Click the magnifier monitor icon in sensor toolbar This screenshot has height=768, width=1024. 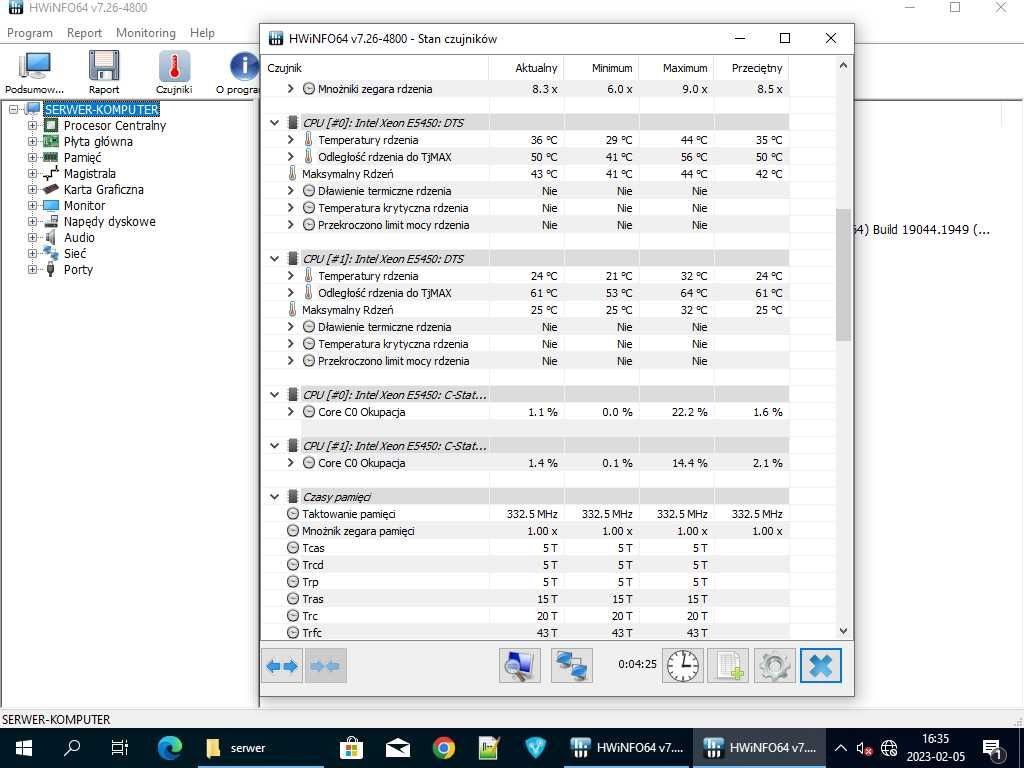tap(520, 665)
